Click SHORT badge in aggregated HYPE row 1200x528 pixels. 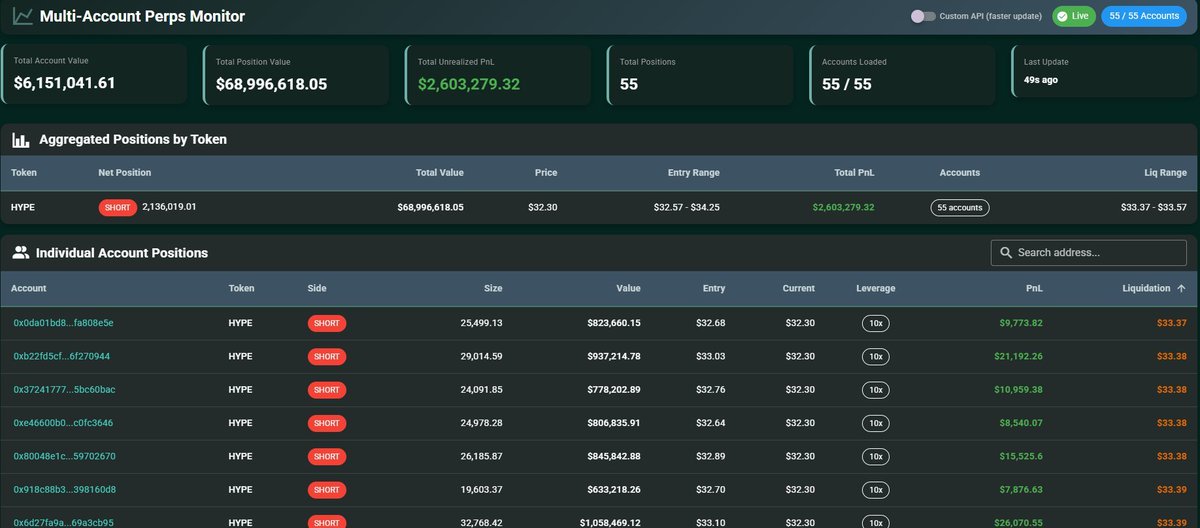(x=118, y=207)
